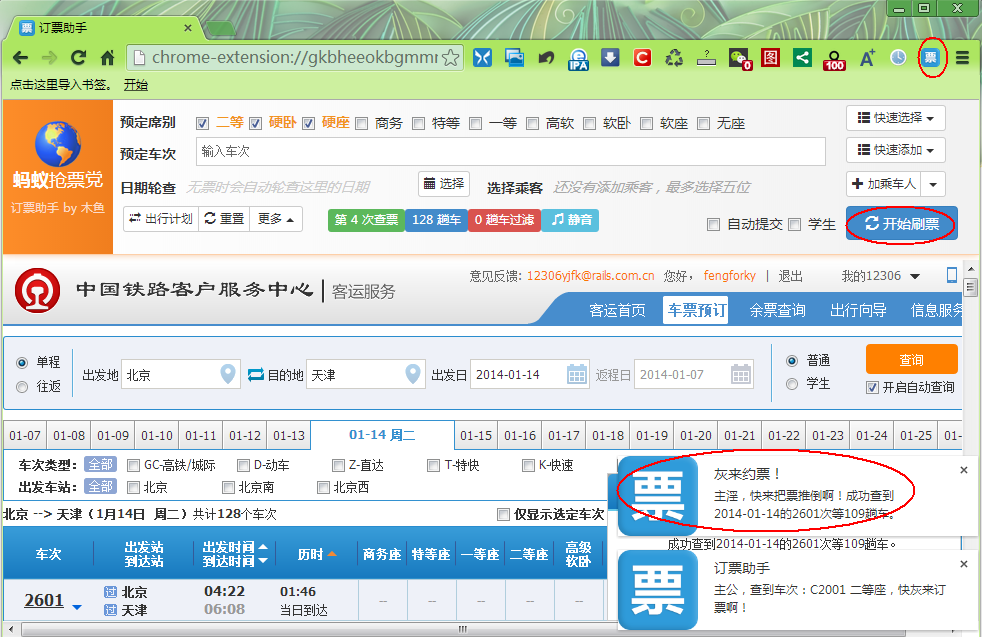Go back with the browser back arrow
The width and height of the screenshot is (982, 637).
tap(20, 58)
